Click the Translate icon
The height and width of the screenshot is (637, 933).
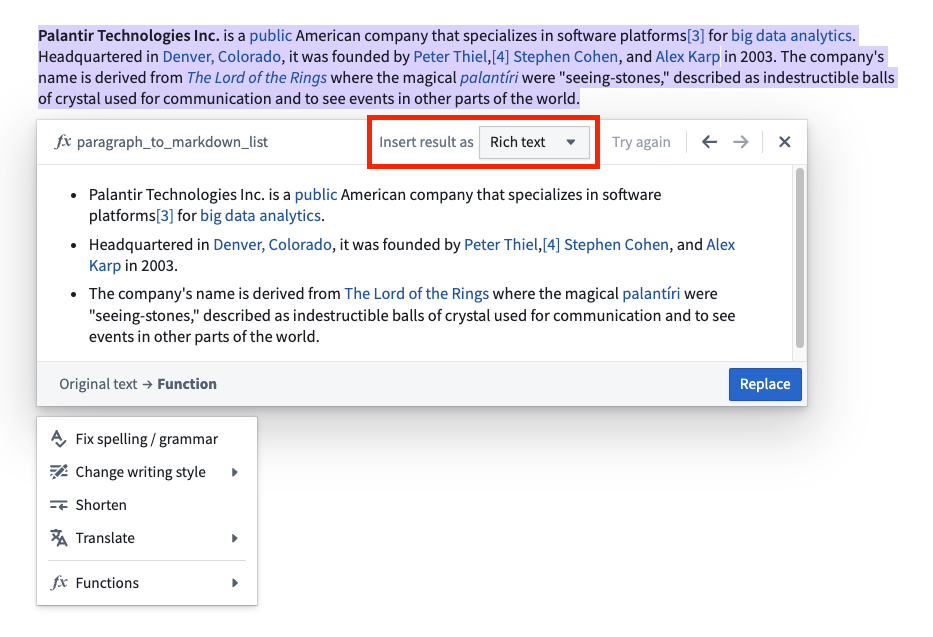[58, 538]
